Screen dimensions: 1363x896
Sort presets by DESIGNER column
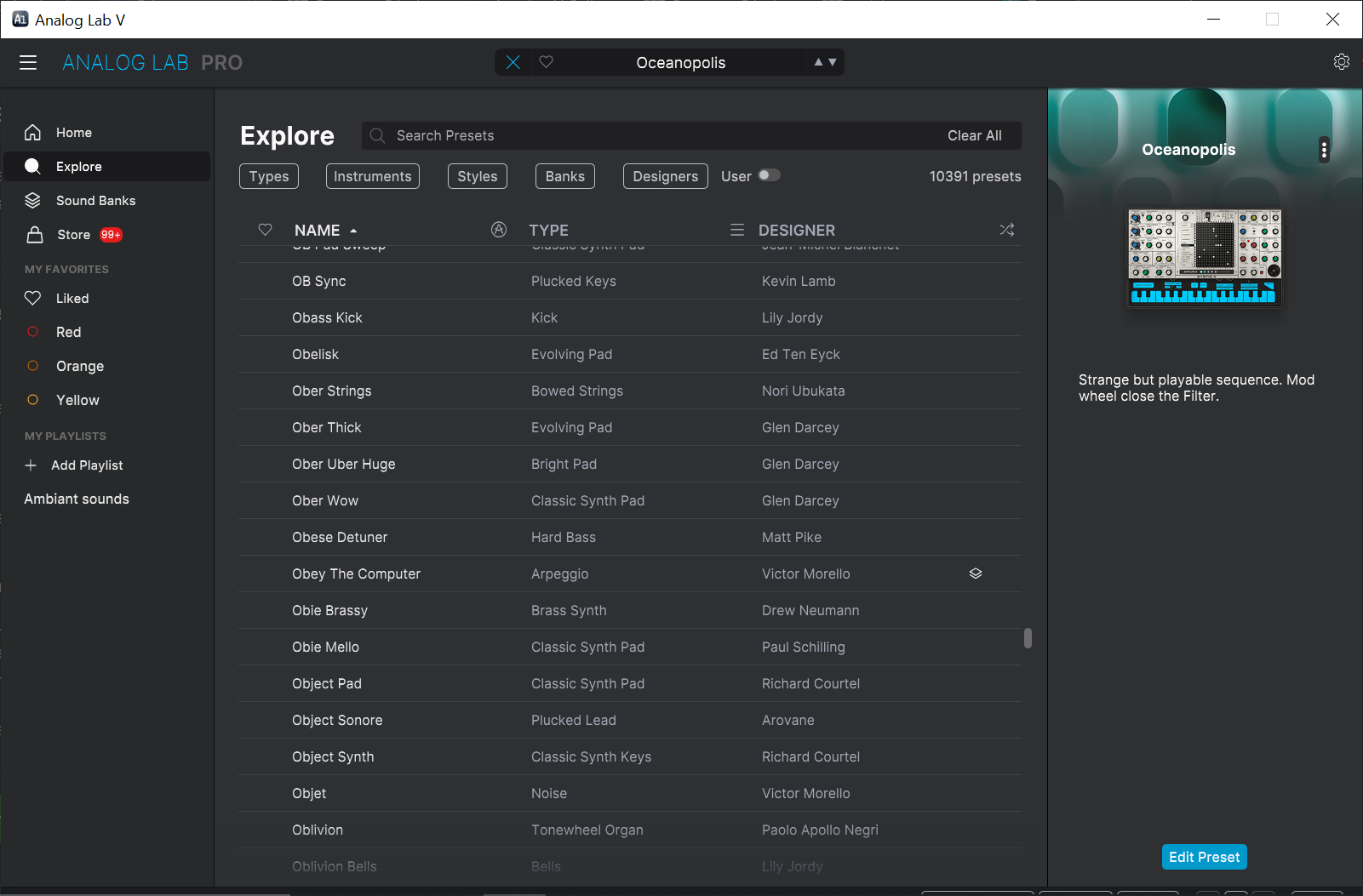point(797,231)
